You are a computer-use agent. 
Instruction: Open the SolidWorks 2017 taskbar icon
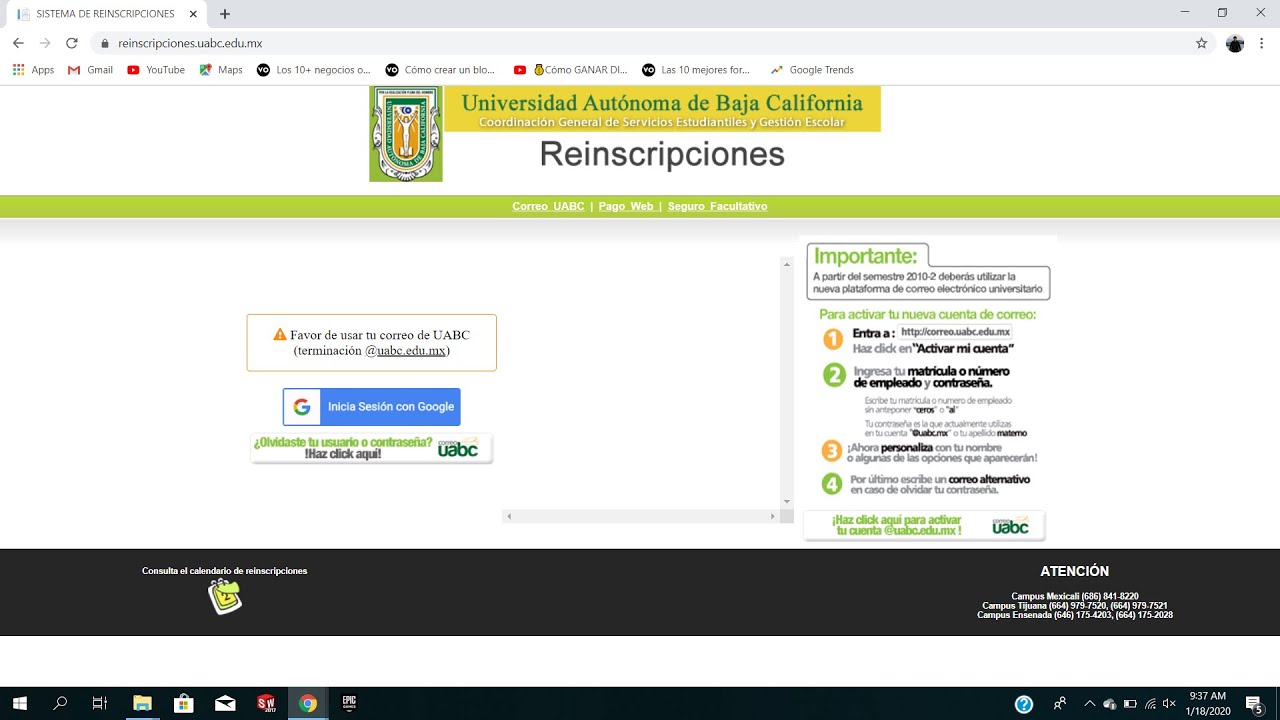pos(266,703)
